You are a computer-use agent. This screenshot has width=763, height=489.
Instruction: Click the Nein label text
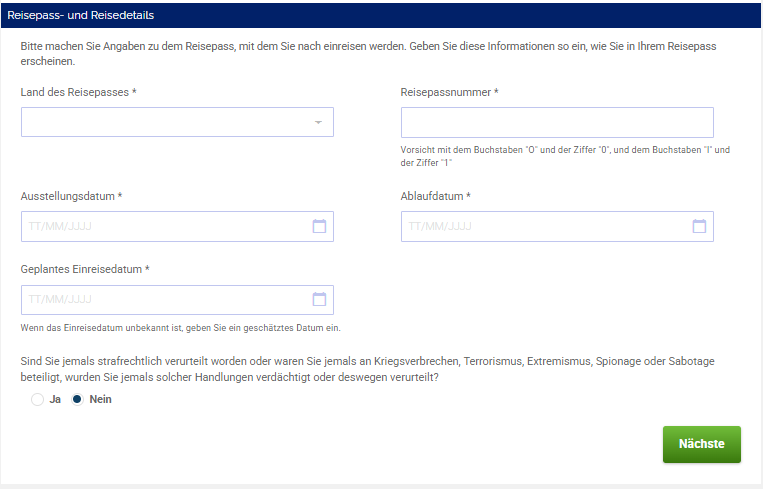tap(100, 399)
